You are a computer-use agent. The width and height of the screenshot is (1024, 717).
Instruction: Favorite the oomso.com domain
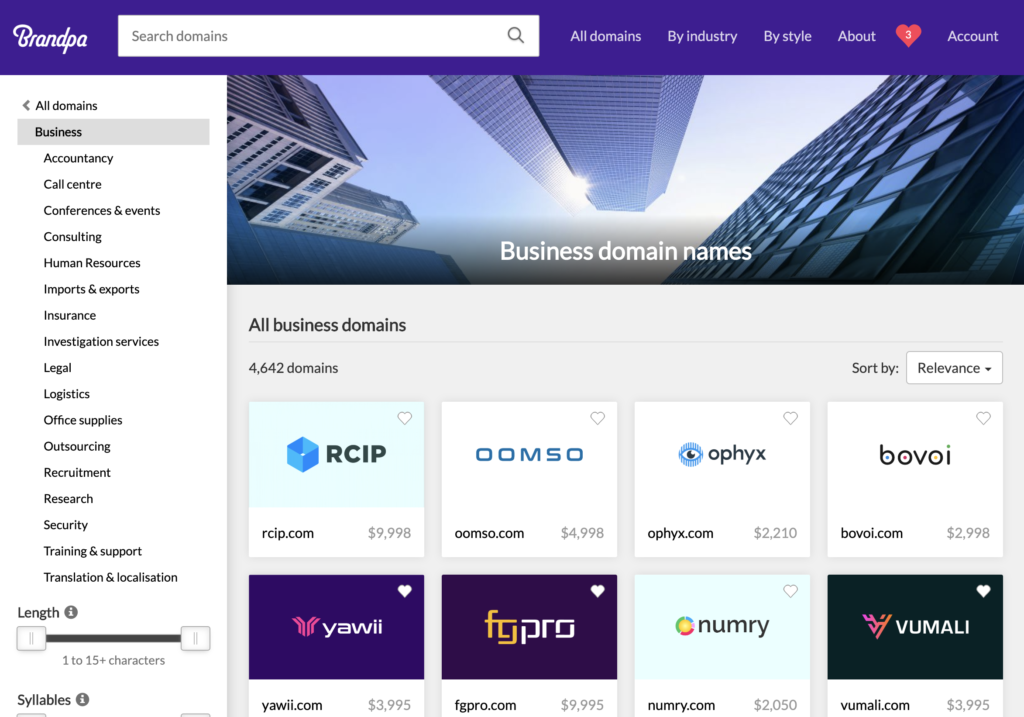598,418
